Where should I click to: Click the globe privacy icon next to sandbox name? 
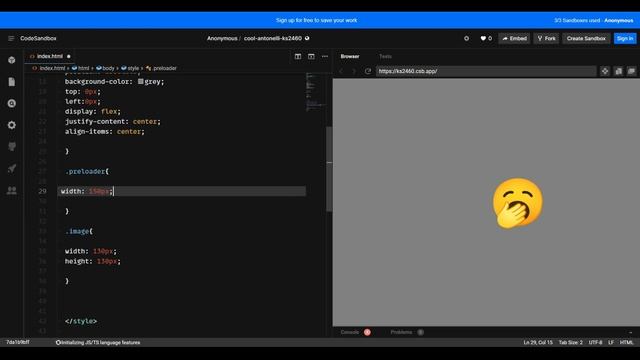pos(307,38)
